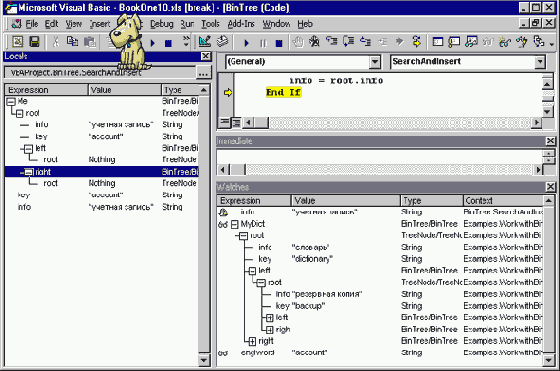Collapse the Me node in Locals
This screenshot has height=371, width=560.
[x=11, y=102]
